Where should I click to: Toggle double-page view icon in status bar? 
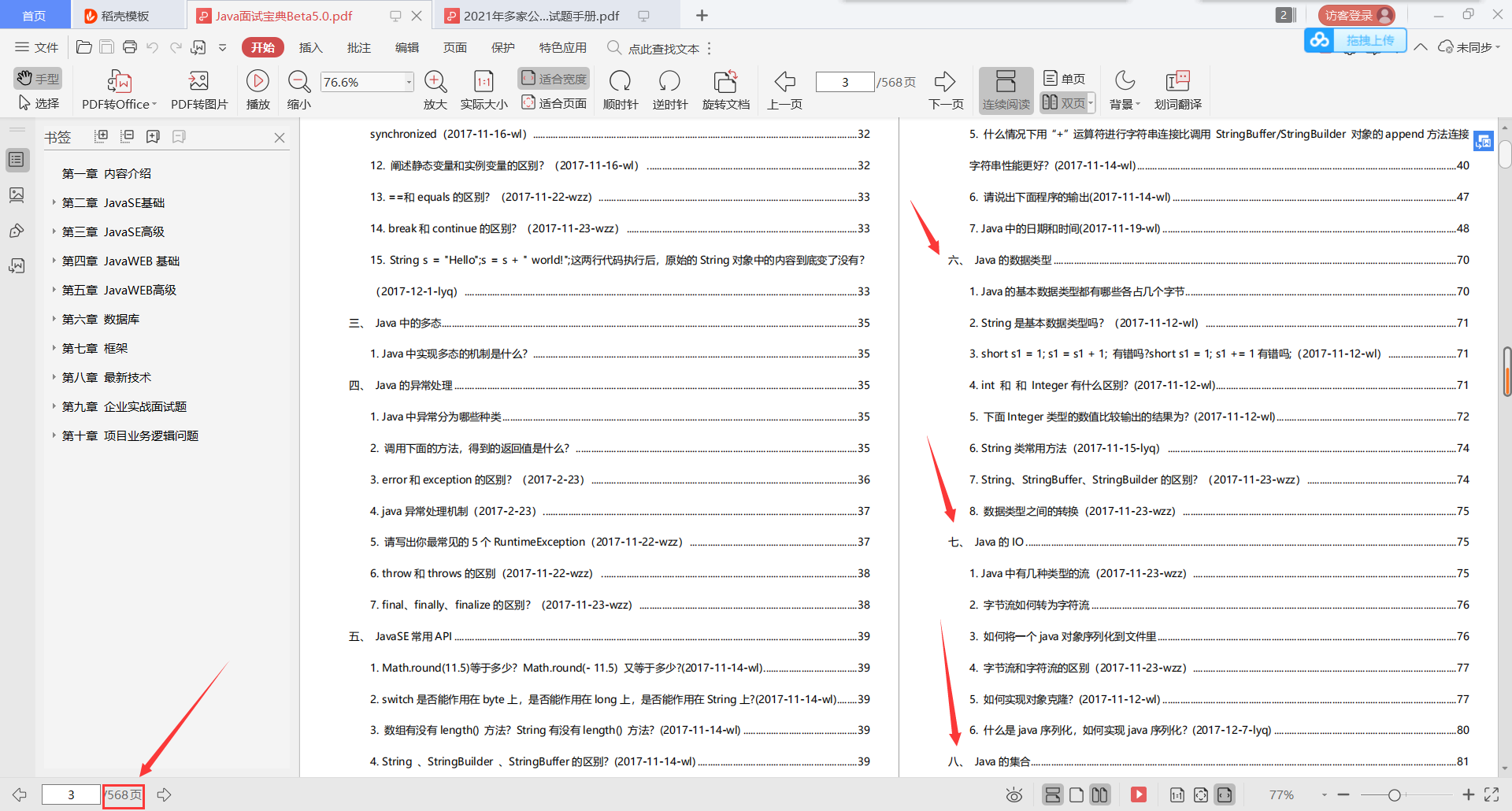coord(1100,794)
